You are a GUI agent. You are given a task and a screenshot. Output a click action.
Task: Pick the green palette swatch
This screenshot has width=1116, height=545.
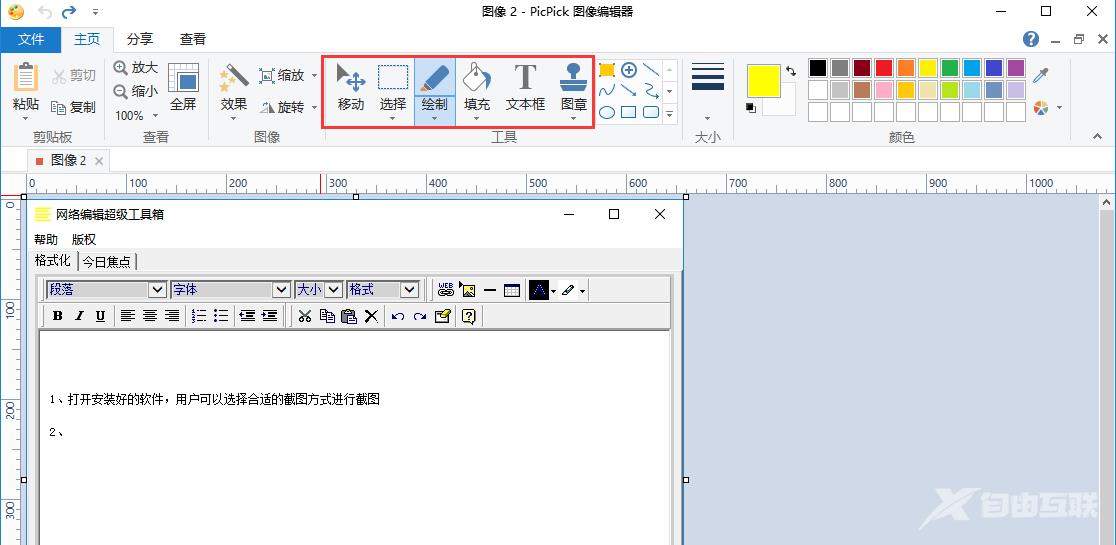950,68
